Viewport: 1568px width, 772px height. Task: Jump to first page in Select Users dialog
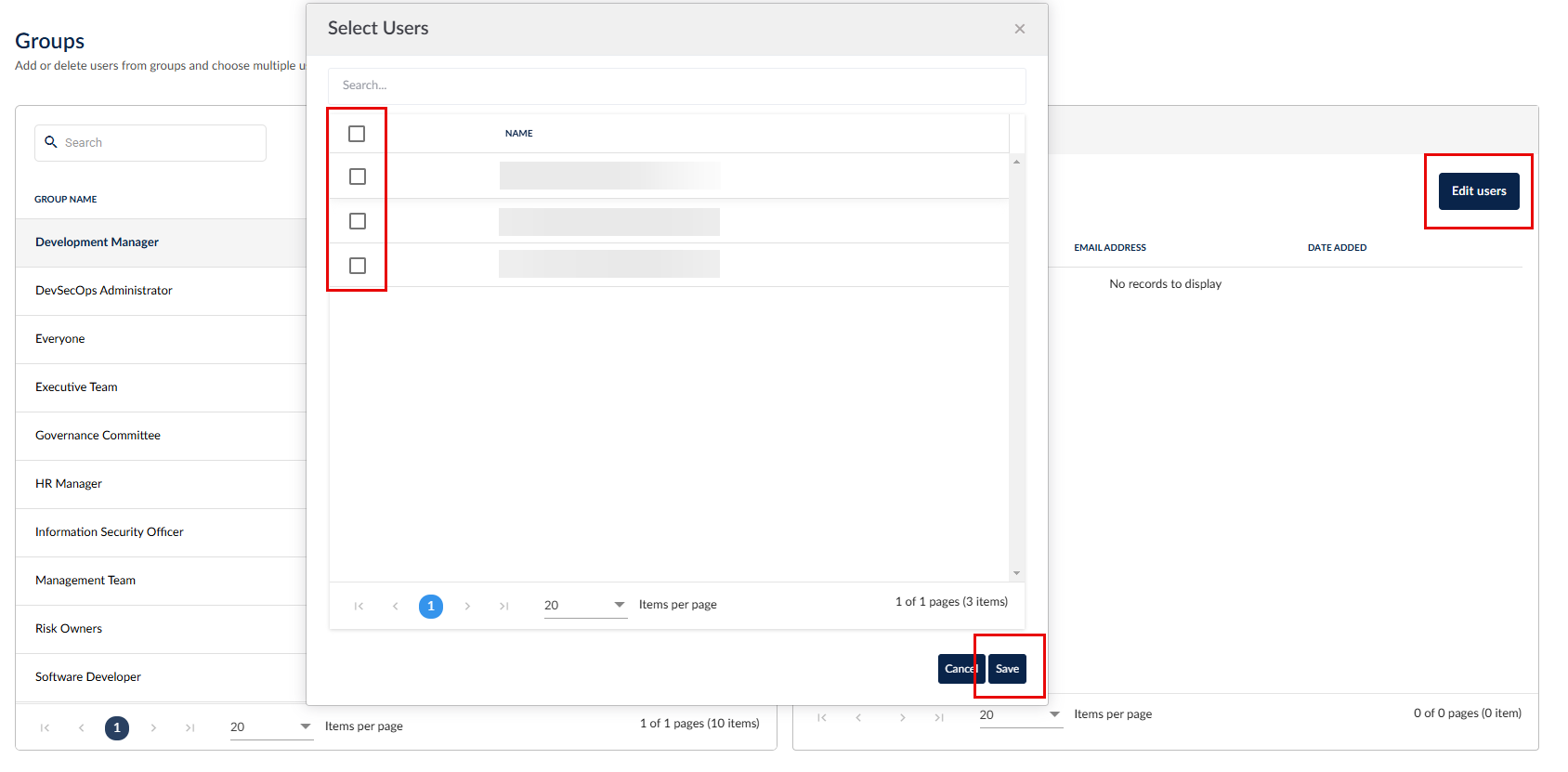(x=359, y=607)
